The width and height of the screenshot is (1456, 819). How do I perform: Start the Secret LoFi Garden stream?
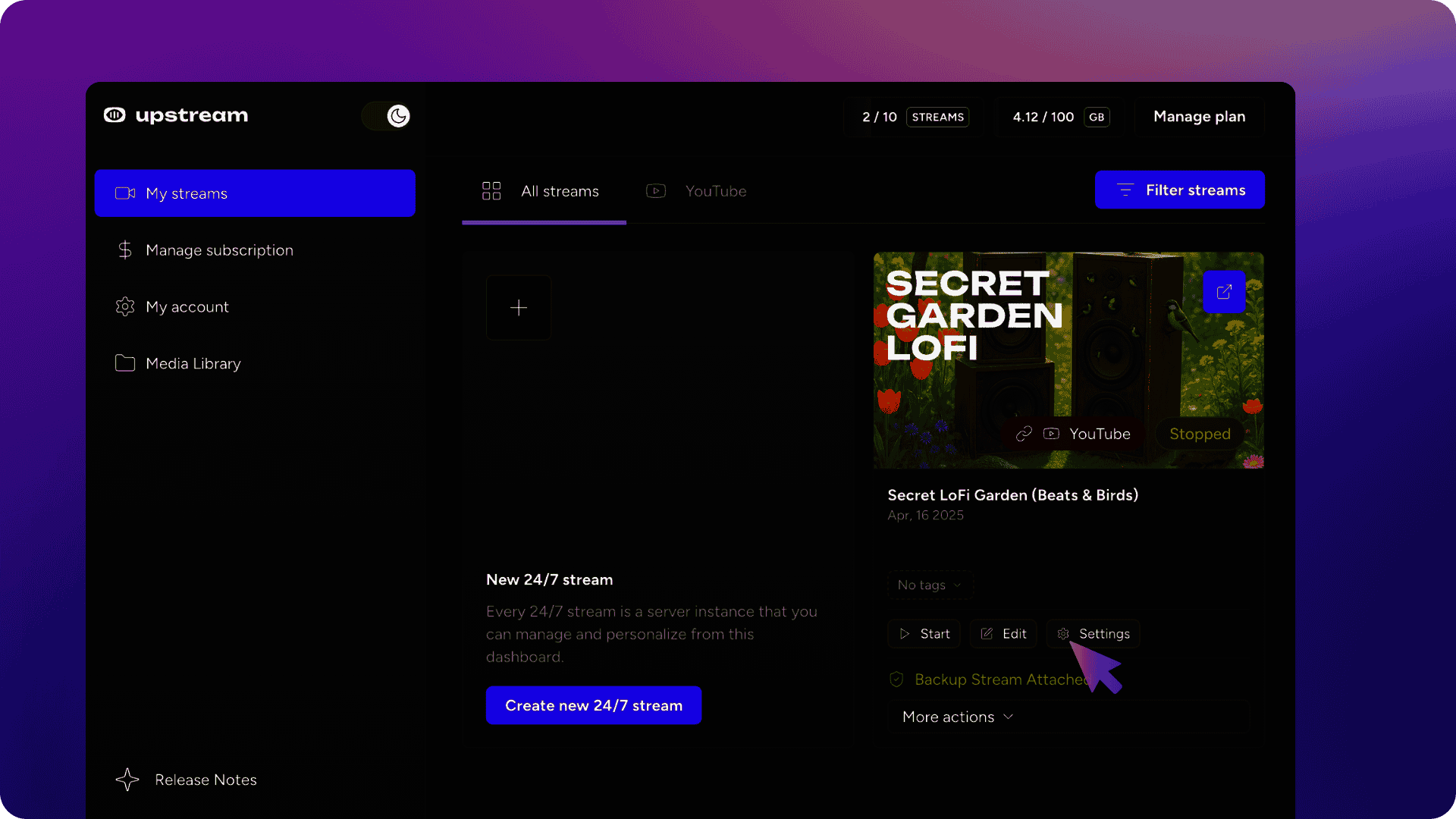point(924,634)
